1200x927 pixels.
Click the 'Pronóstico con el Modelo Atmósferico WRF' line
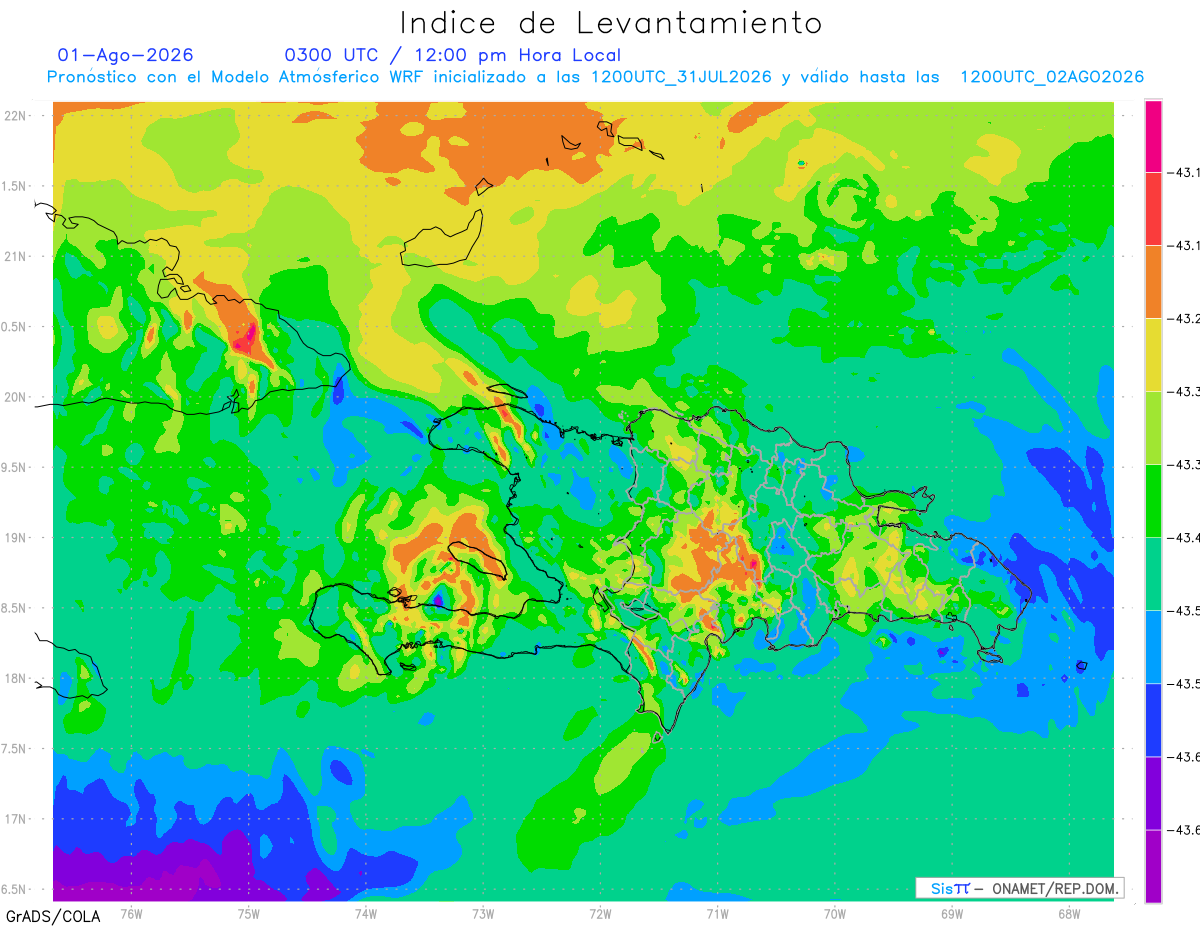coord(596,77)
